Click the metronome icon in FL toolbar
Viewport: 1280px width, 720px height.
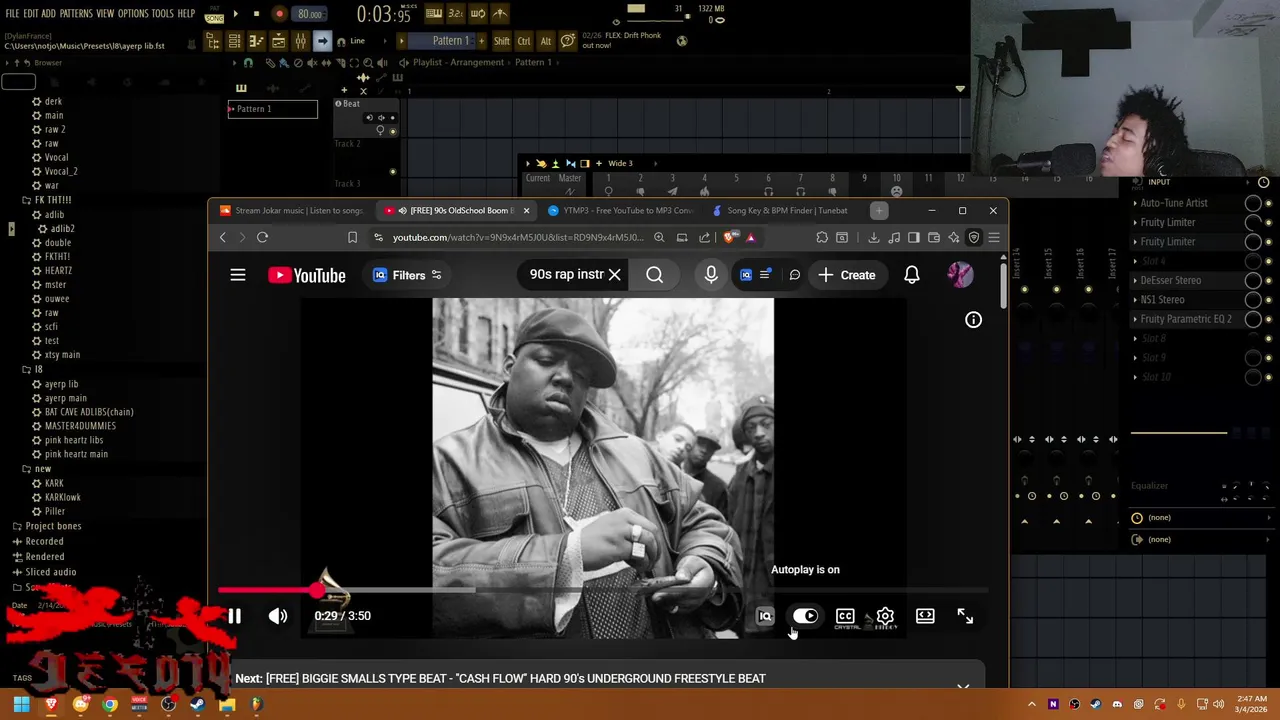pos(499,14)
